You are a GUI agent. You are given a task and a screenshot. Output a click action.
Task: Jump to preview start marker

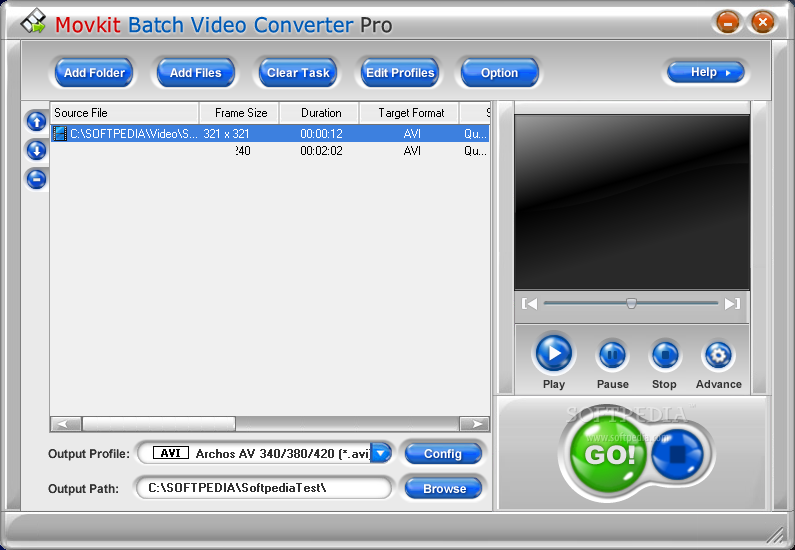pyautogui.click(x=529, y=304)
